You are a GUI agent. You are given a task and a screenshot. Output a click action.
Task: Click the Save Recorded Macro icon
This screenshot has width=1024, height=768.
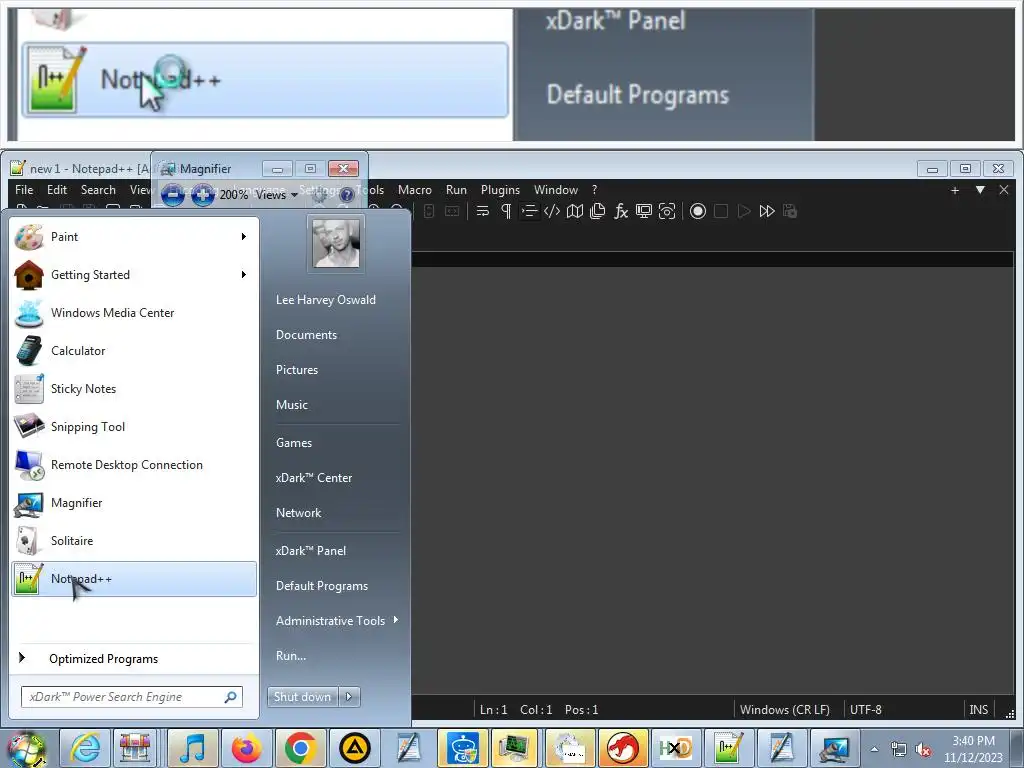tap(790, 211)
